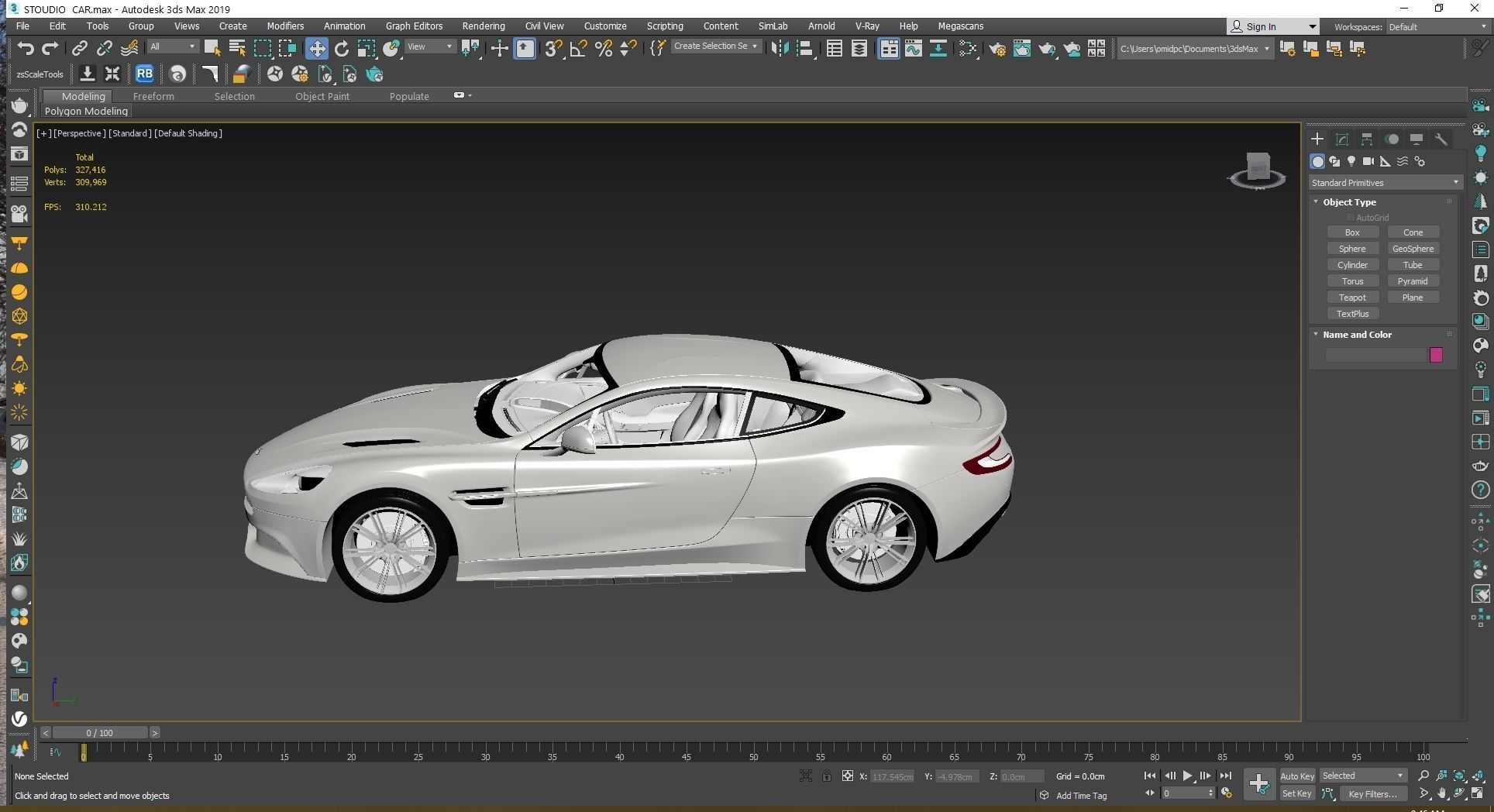Open the Sign In dropdown
This screenshot has height=812, width=1494.
(1272, 26)
